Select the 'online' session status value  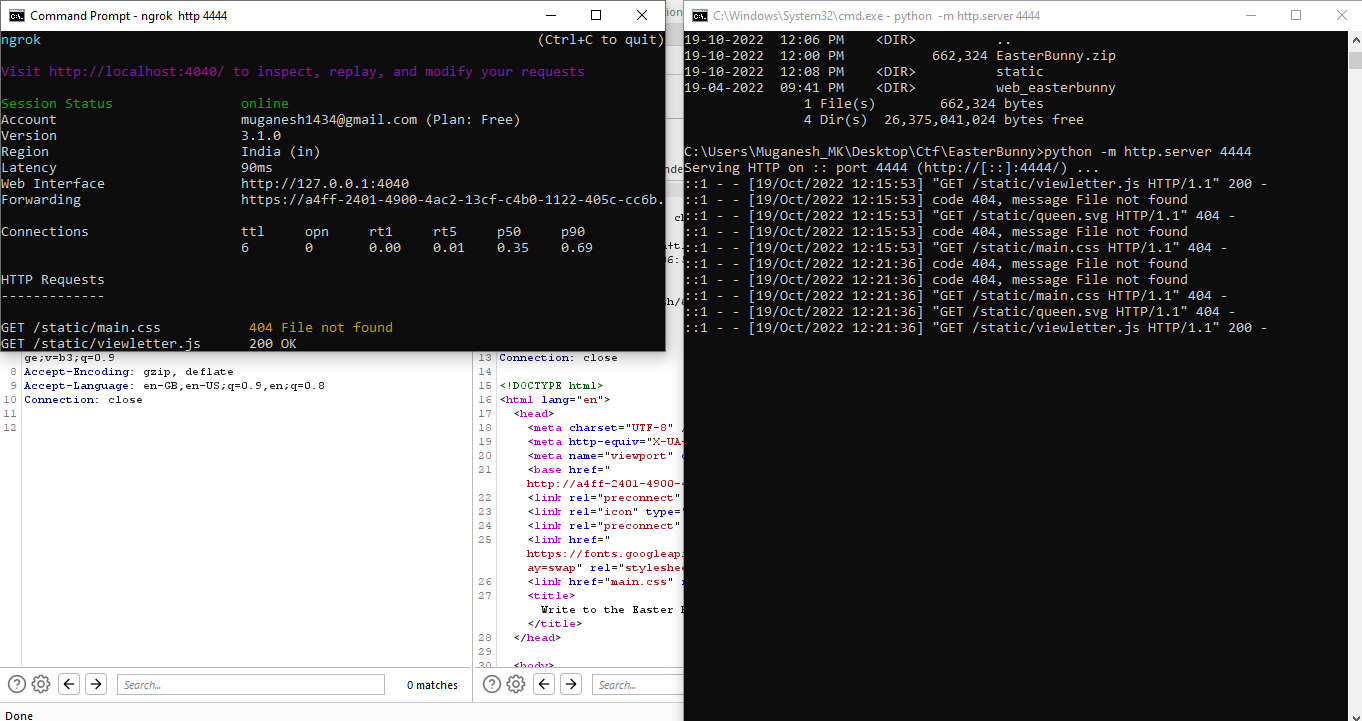click(x=265, y=104)
